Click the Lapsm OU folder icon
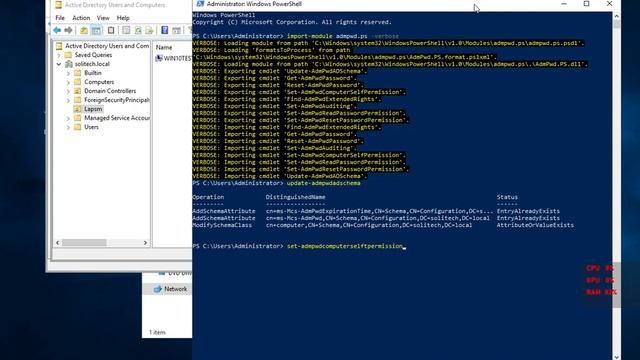Screen dimensions: 640x360 coord(78,109)
